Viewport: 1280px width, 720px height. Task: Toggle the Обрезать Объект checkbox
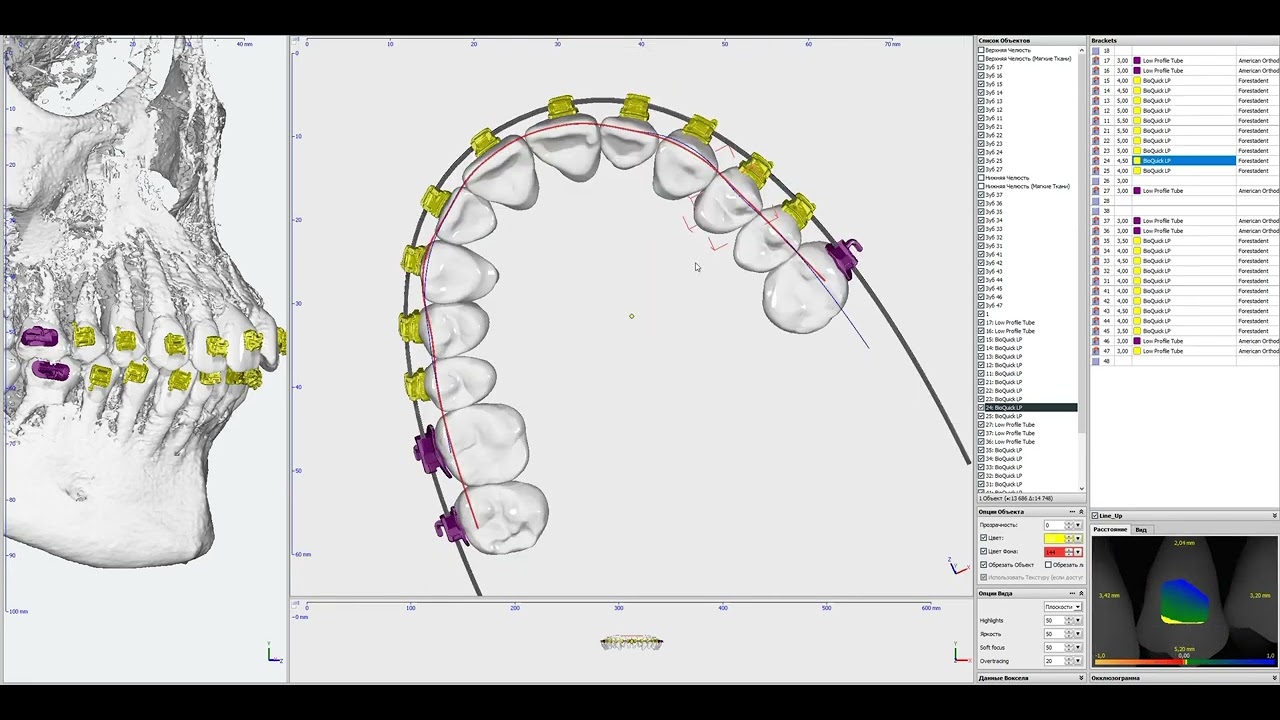[x=984, y=565]
